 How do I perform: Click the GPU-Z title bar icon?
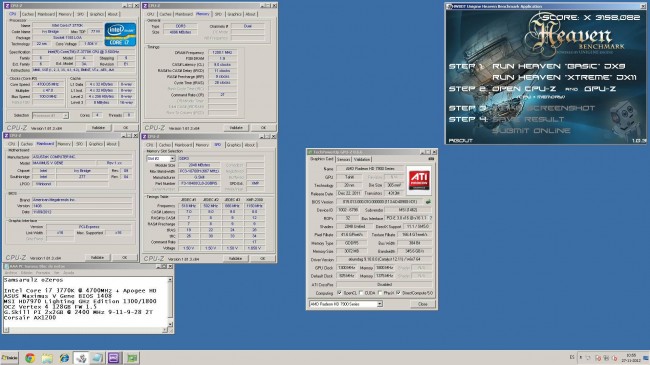[310, 152]
